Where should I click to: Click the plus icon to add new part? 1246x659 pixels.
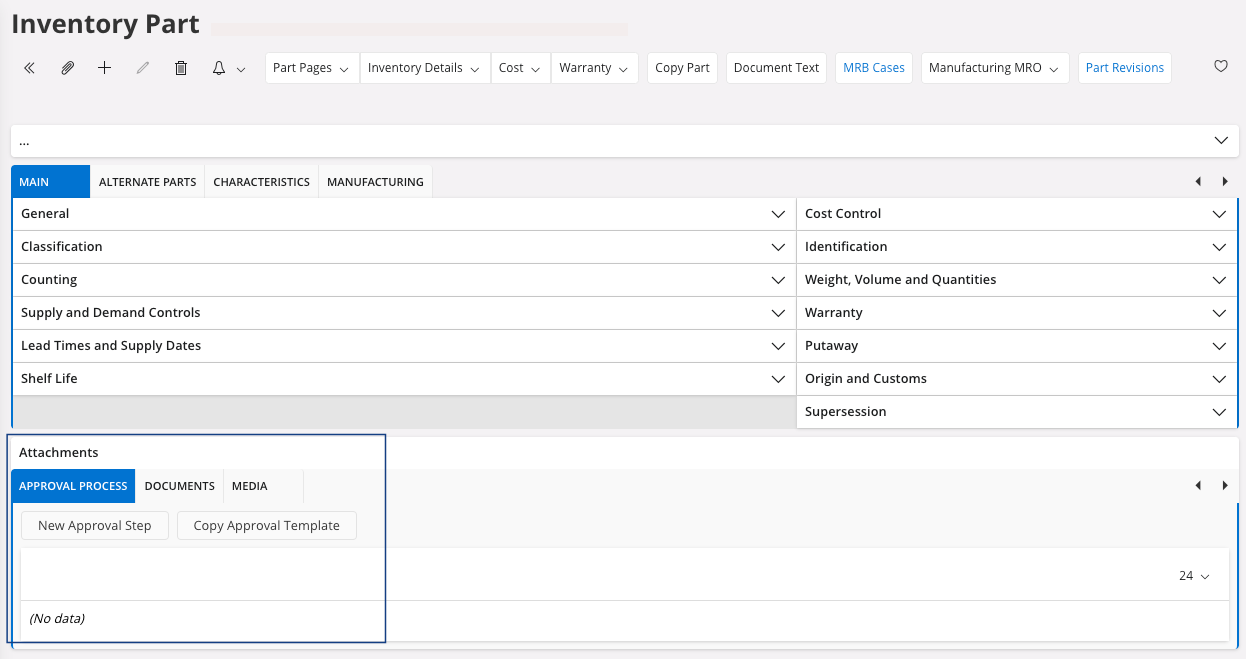pos(104,68)
